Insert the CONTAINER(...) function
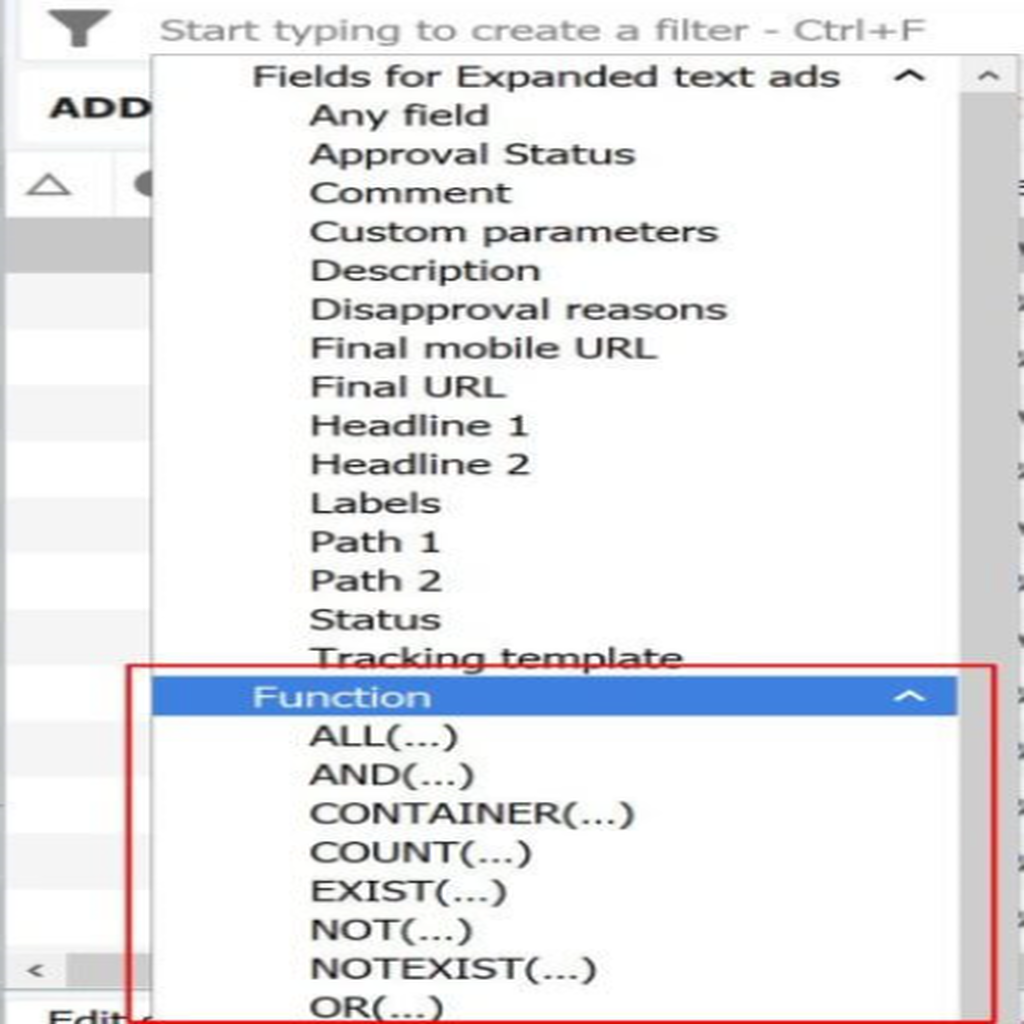This screenshot has width=1024, height=1024. click(x=472, y=814)
